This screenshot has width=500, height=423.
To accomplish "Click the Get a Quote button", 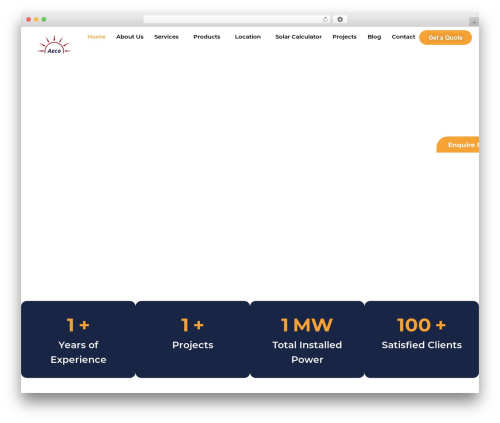I will pos(445,37).
